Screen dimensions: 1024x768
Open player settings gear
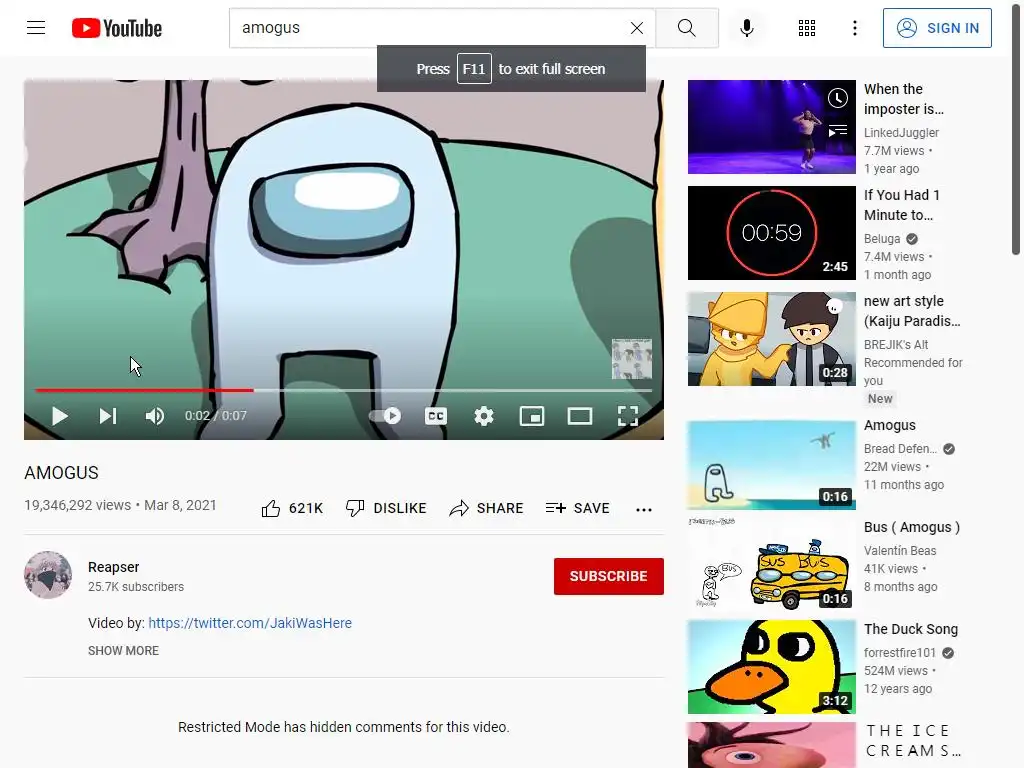click(484, 416)
